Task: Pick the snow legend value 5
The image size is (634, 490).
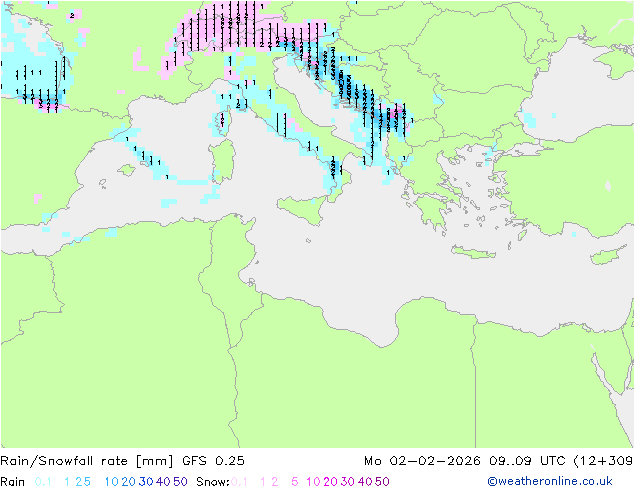Action: tap(295, 482)
